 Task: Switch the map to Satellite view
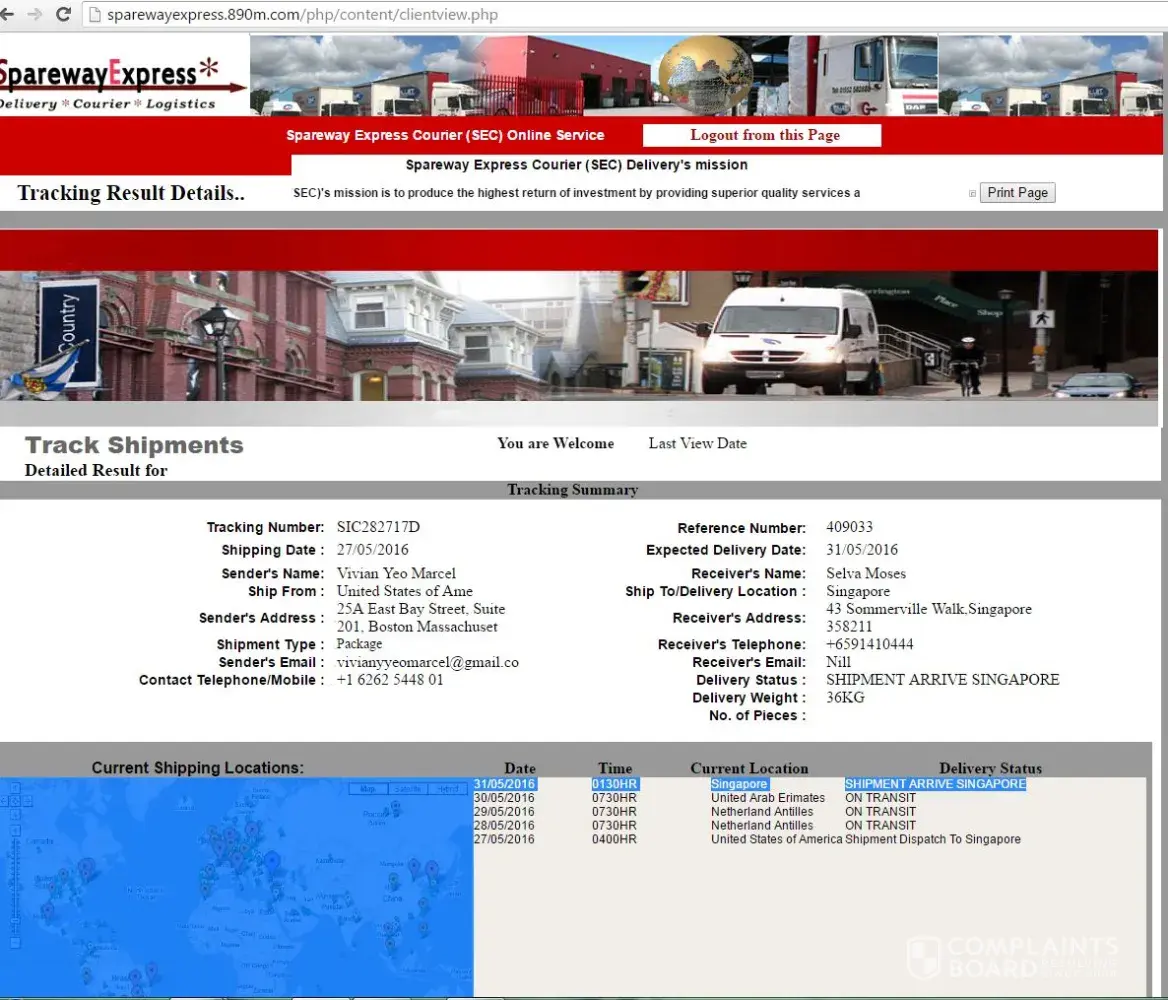click(407, 790)
